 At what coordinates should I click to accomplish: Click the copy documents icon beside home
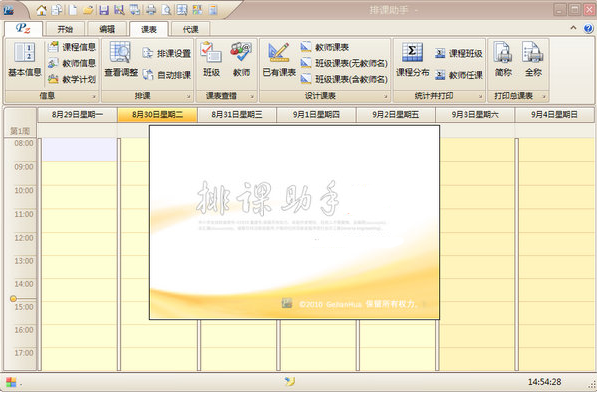point(57,10)
